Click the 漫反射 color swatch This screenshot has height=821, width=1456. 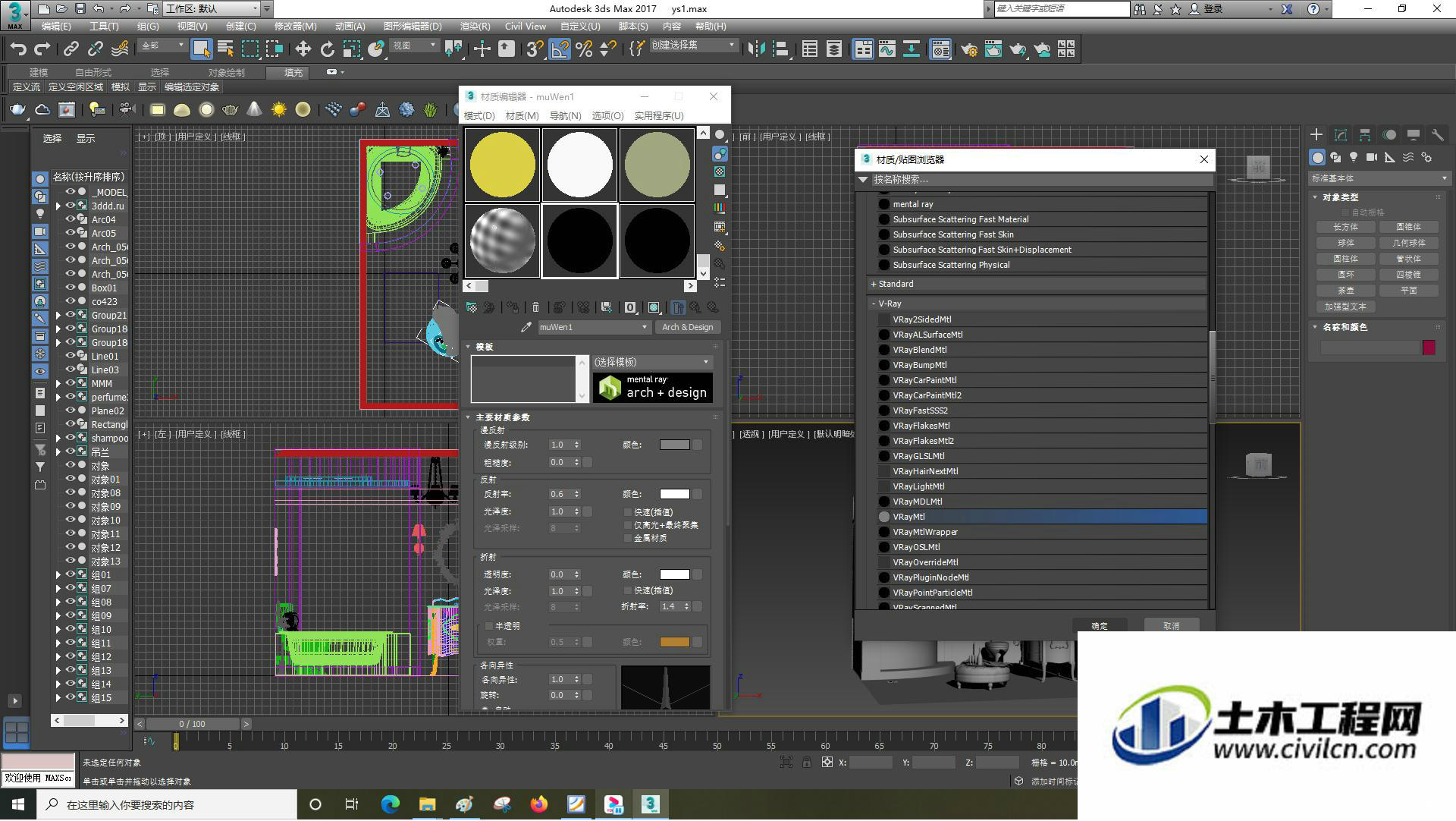[674, 445]
